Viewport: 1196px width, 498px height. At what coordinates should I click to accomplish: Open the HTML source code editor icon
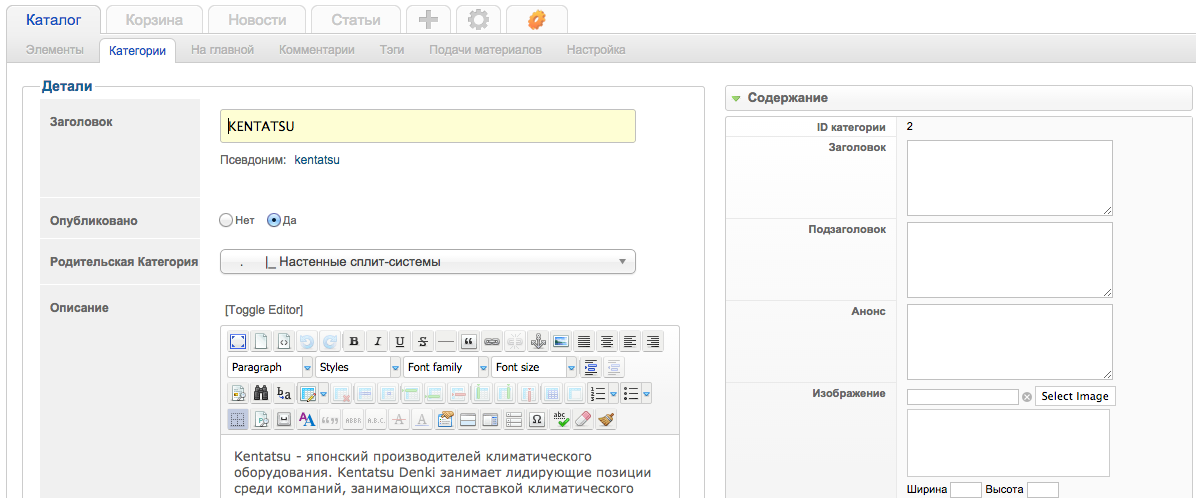tap(284, 341)
